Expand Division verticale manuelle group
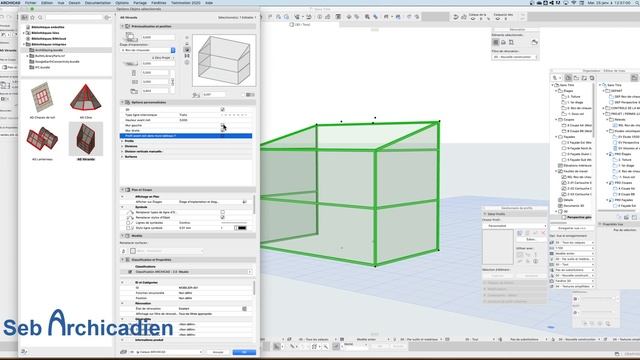640x360 pixels. [122, 151]
